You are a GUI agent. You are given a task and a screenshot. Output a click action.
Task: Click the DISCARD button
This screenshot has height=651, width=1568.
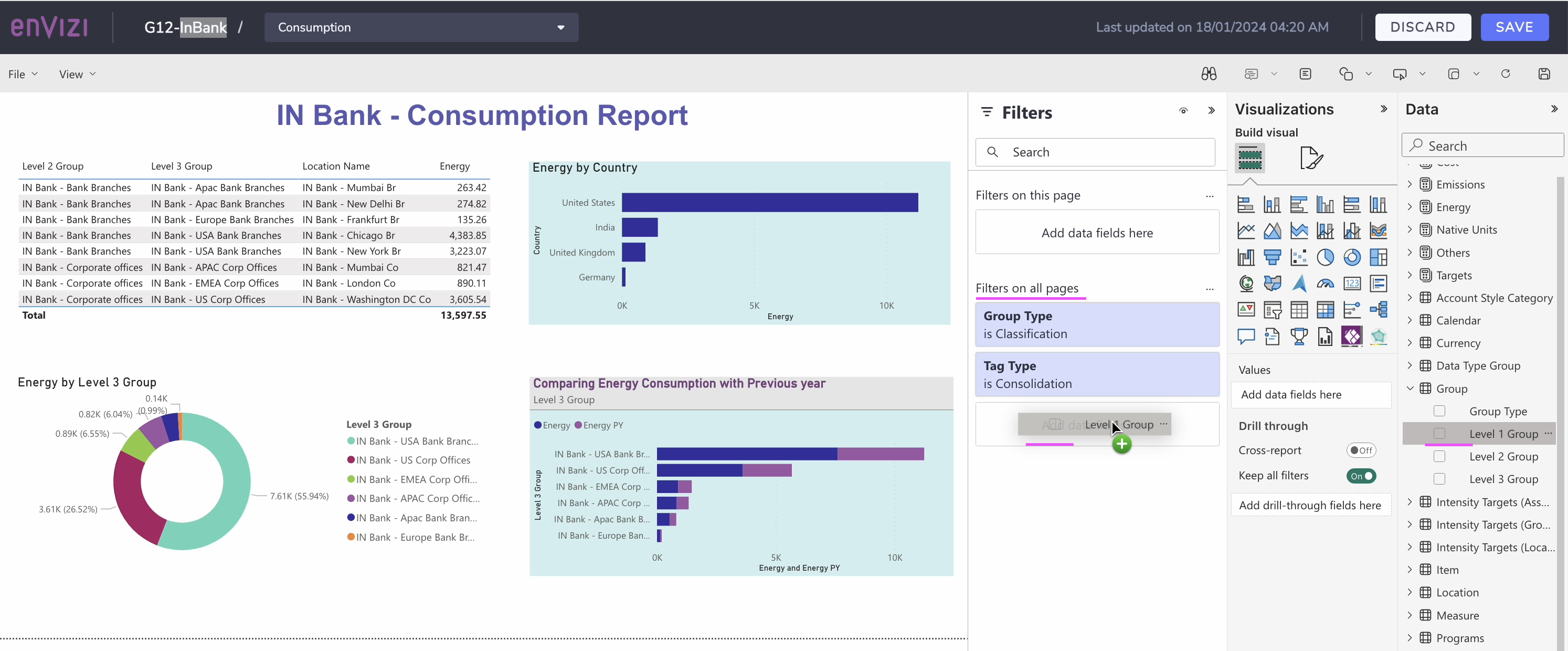click(1423, 27)
